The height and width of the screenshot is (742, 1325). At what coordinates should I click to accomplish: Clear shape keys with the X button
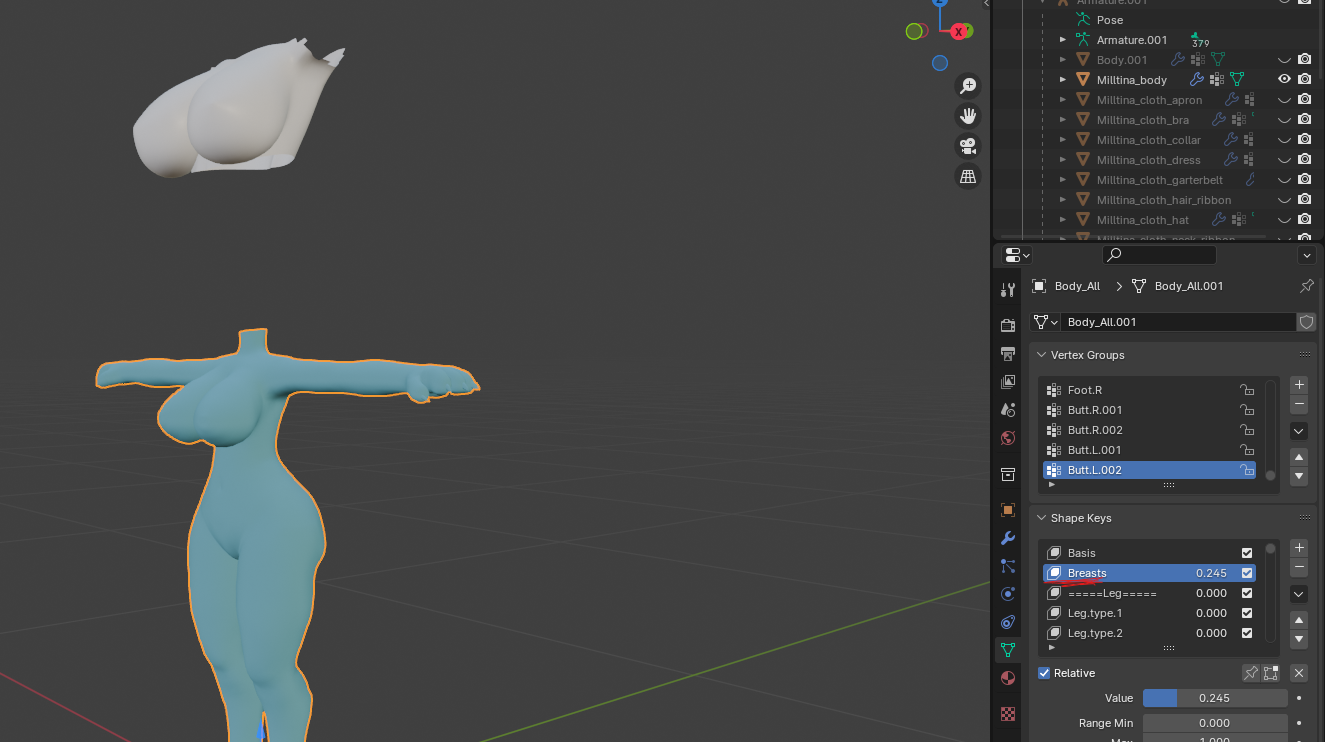(1299, 673)
